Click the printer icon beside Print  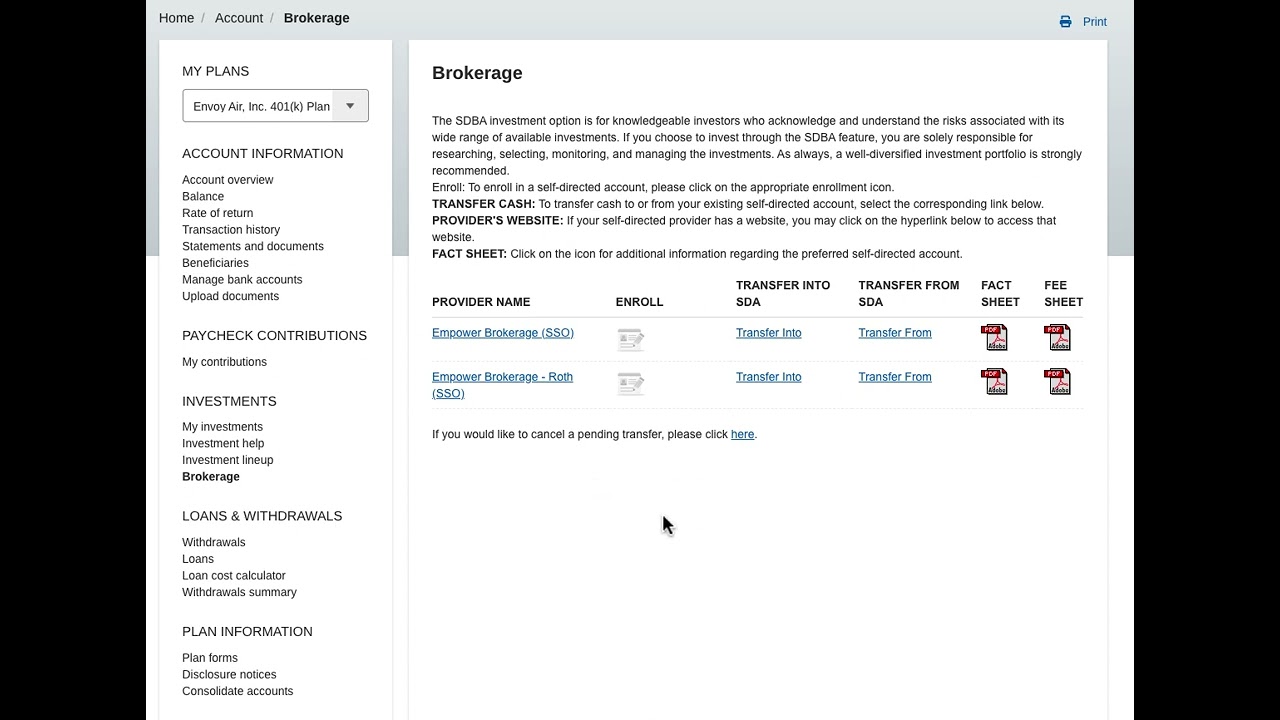[1066, 22]
